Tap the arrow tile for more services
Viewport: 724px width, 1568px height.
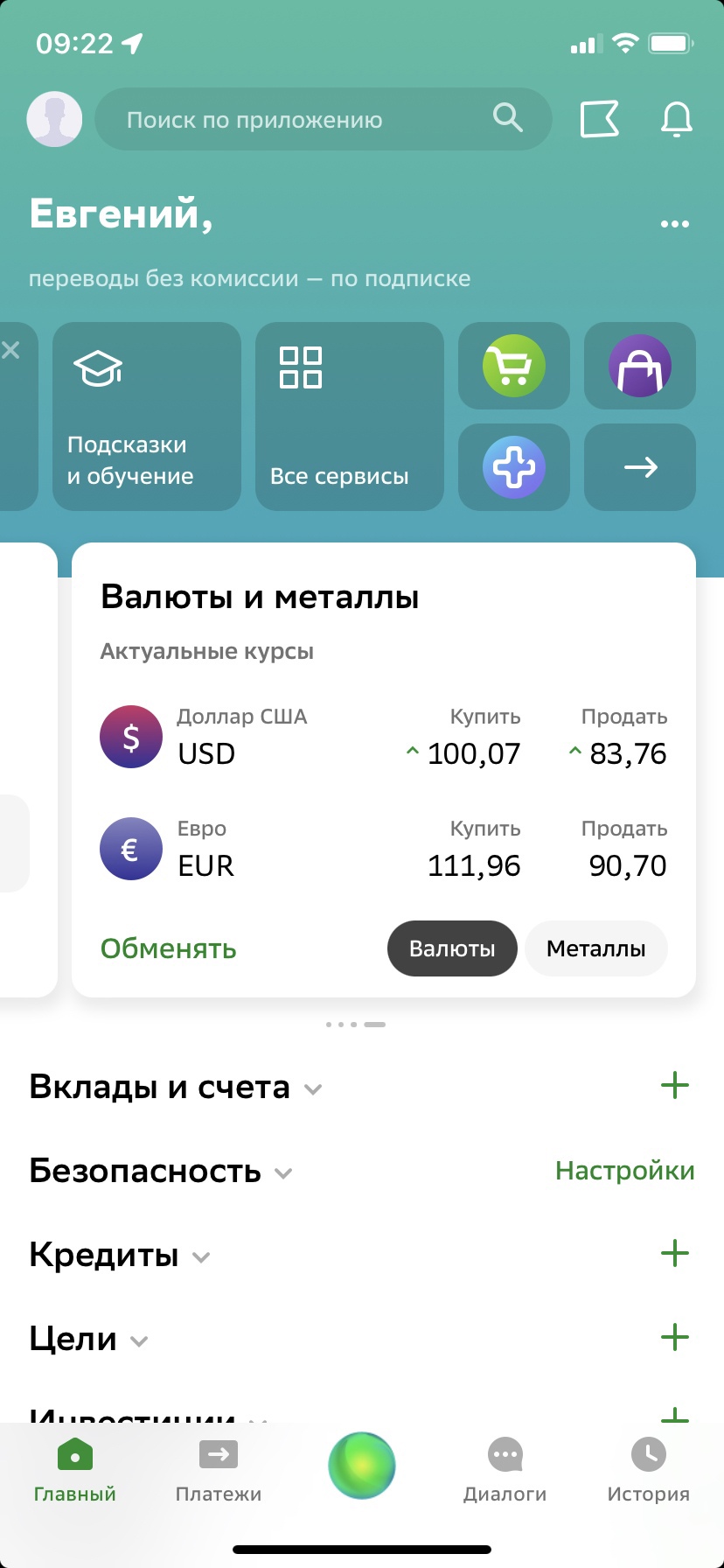(640, 467)
